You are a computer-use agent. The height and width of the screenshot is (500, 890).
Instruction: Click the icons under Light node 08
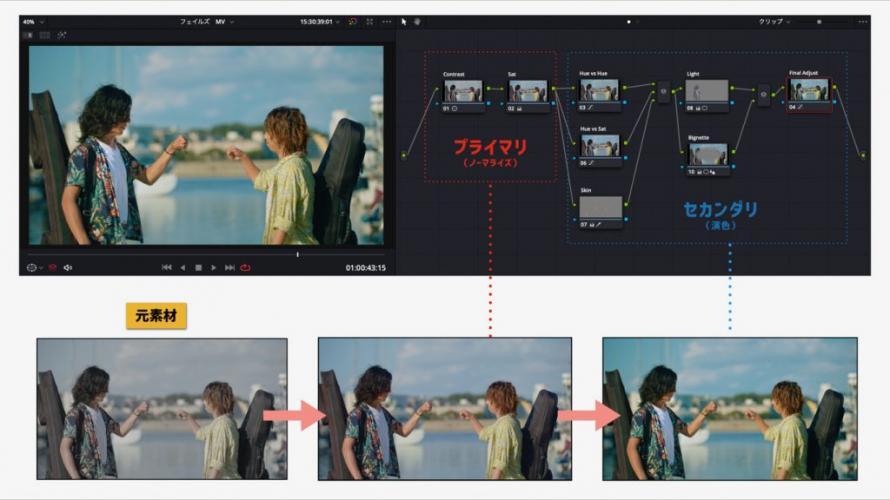pos(702,108)
